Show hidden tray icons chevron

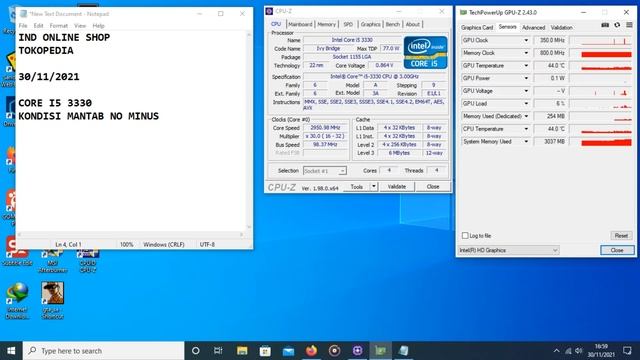point(556,351)
